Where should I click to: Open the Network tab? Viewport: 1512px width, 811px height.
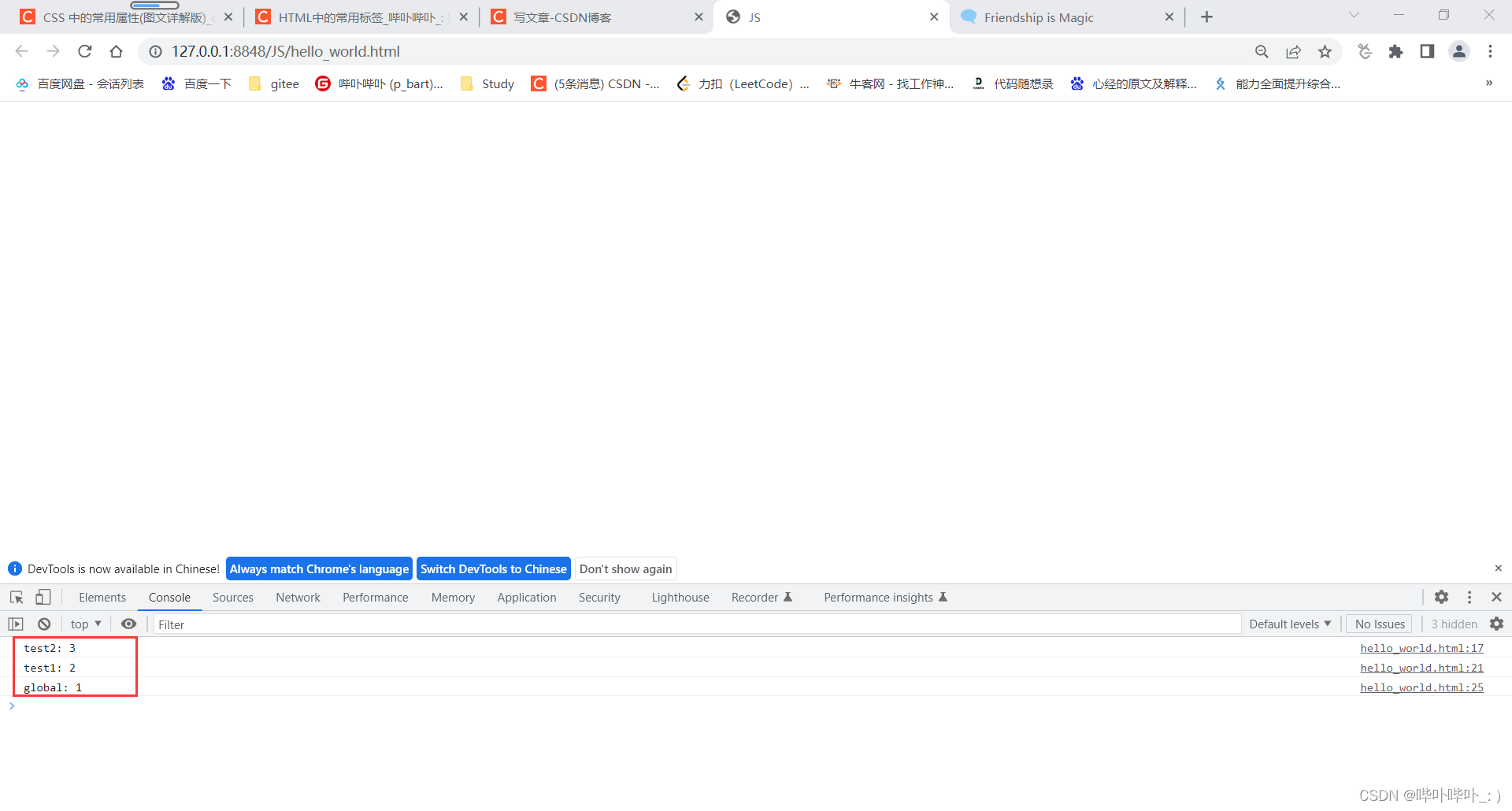pos(298,597)
